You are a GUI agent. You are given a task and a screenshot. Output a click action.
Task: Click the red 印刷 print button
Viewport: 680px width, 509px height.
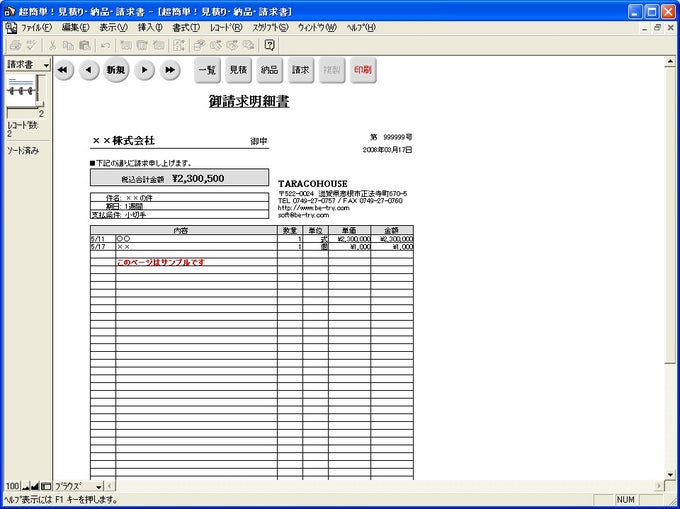pyautogui.click(x=363, y=70)
